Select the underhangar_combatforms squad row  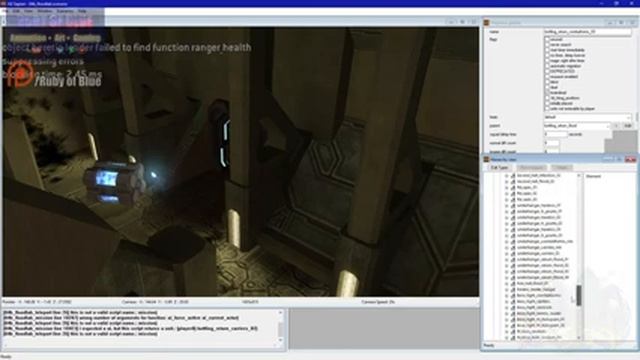544,241
